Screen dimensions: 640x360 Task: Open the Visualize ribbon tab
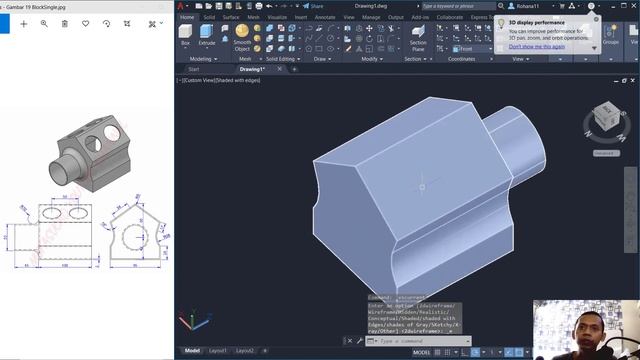[x=277, y=17]
